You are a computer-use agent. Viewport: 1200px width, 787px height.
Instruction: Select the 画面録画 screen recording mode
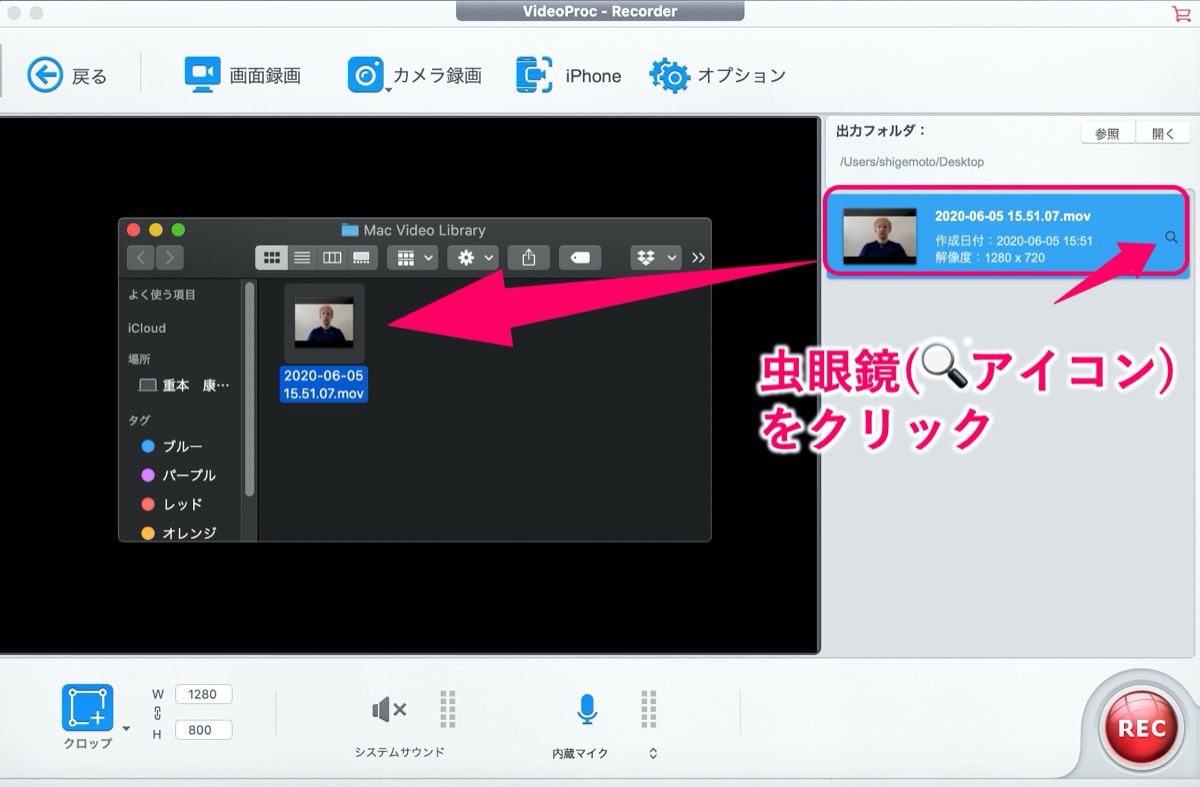[x=243, y=75]
